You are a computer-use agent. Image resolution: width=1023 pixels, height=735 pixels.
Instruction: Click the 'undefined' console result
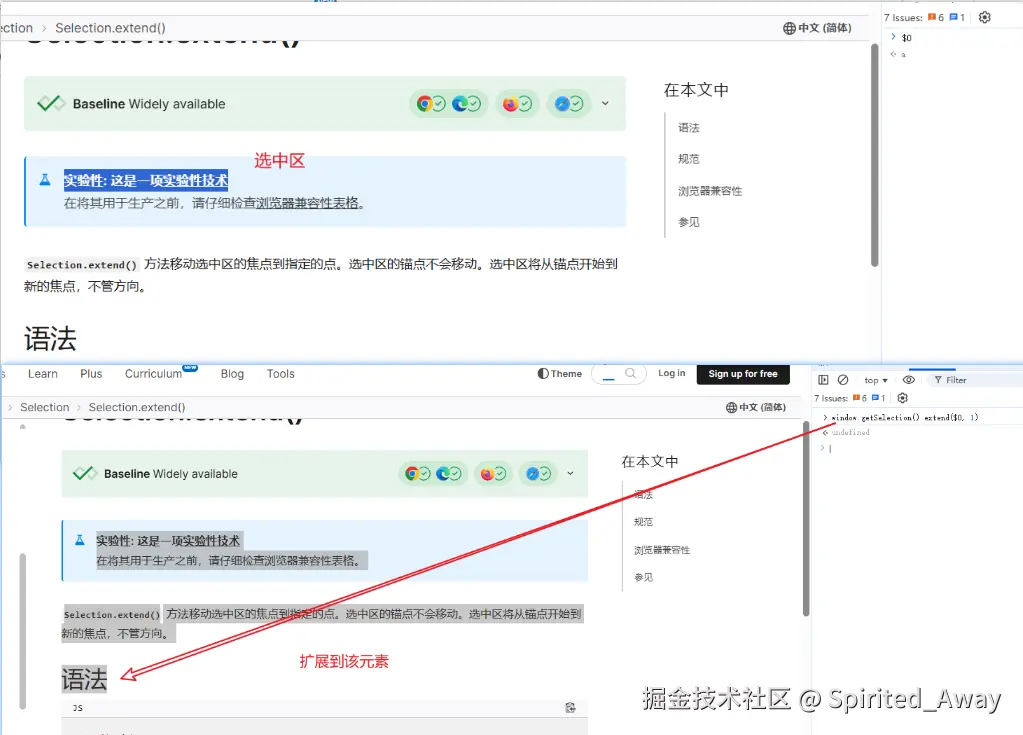click(x=850, y=432)
